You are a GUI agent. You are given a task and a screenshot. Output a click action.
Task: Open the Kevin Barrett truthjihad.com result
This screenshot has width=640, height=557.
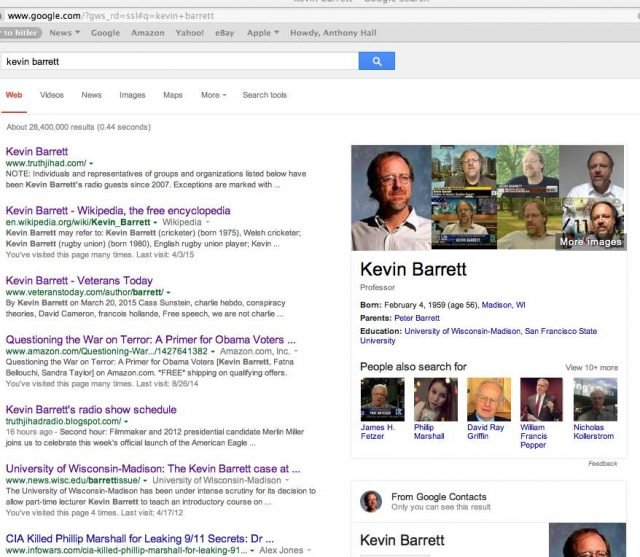coord(37,151)
